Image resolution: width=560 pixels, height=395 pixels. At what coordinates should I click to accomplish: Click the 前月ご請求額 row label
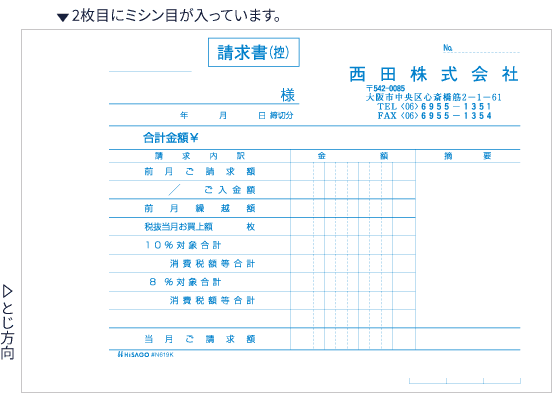point(200,171)
